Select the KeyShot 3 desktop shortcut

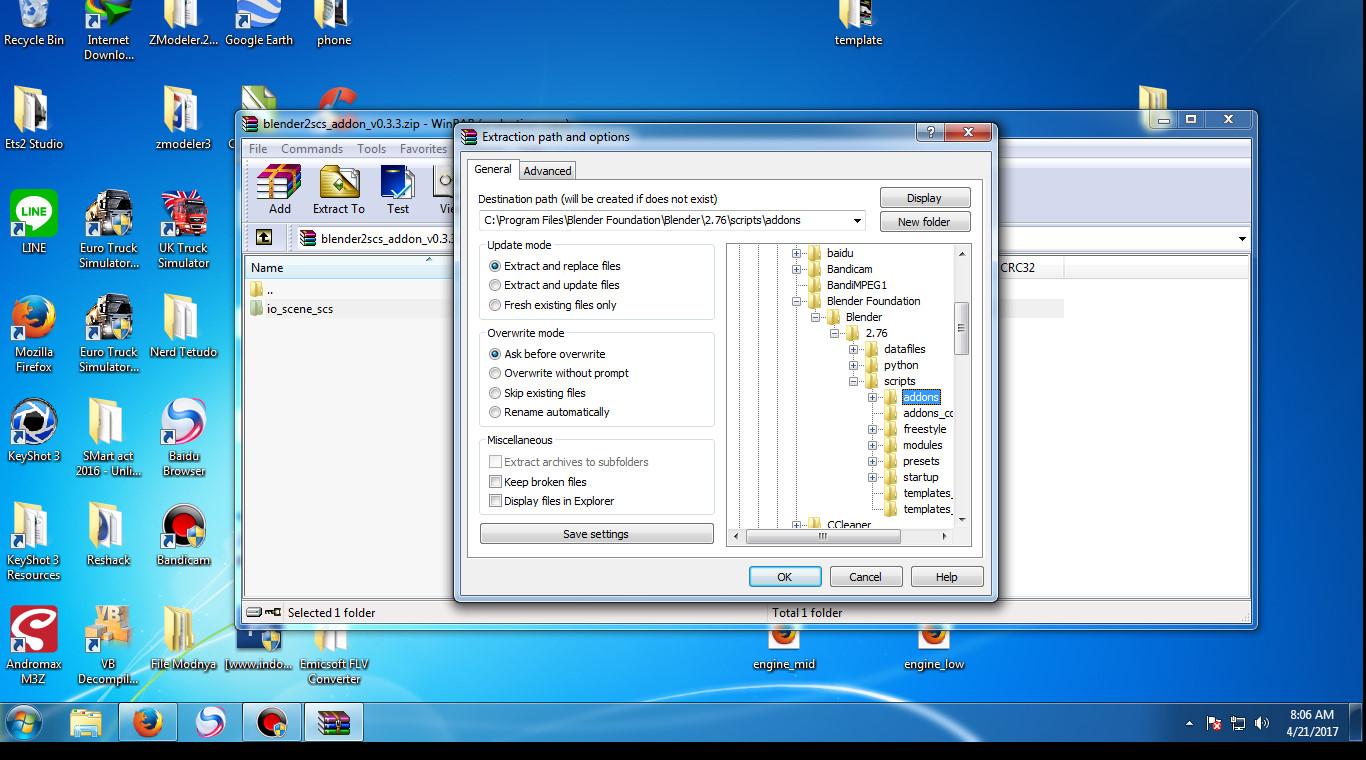click(x=34, y=432)
